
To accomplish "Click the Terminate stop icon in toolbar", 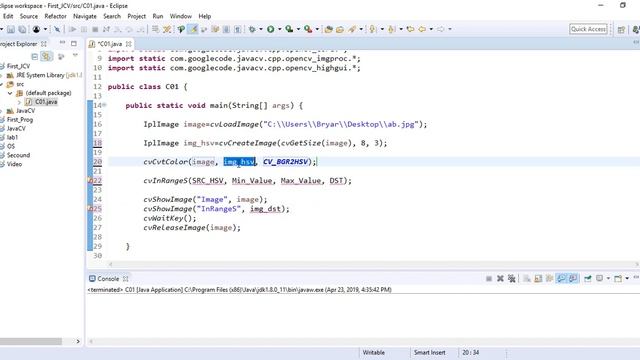I will (95, 29).
